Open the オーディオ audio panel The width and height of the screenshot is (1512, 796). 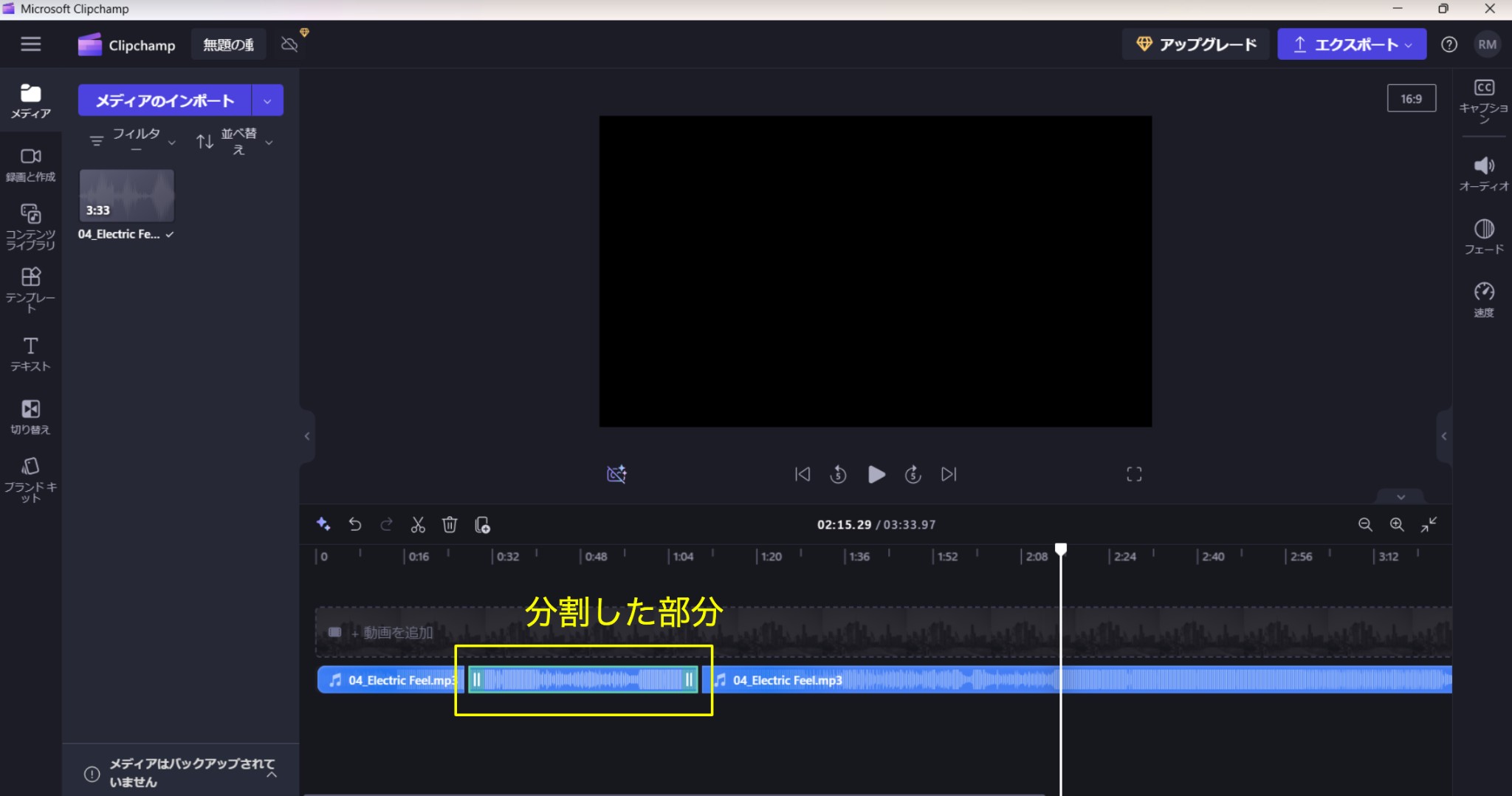pyautogui.click(x=1483, y=174)
